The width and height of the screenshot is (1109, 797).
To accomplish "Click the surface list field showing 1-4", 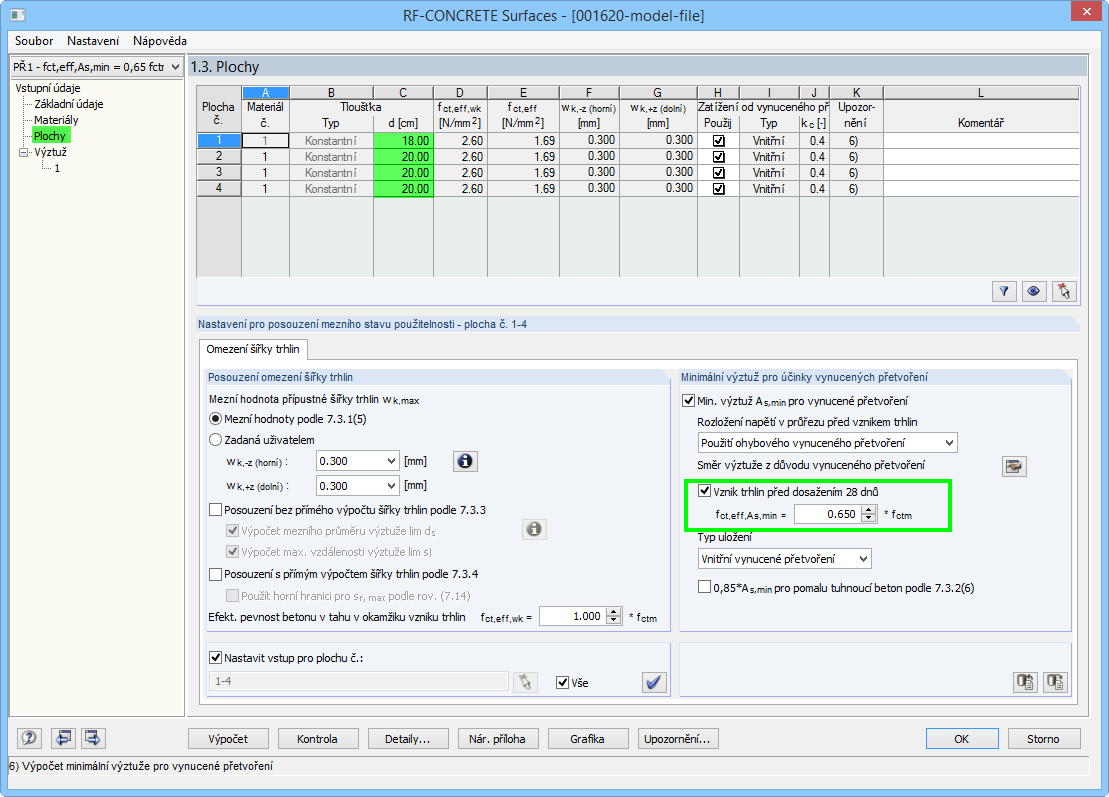I will [359, 682].
